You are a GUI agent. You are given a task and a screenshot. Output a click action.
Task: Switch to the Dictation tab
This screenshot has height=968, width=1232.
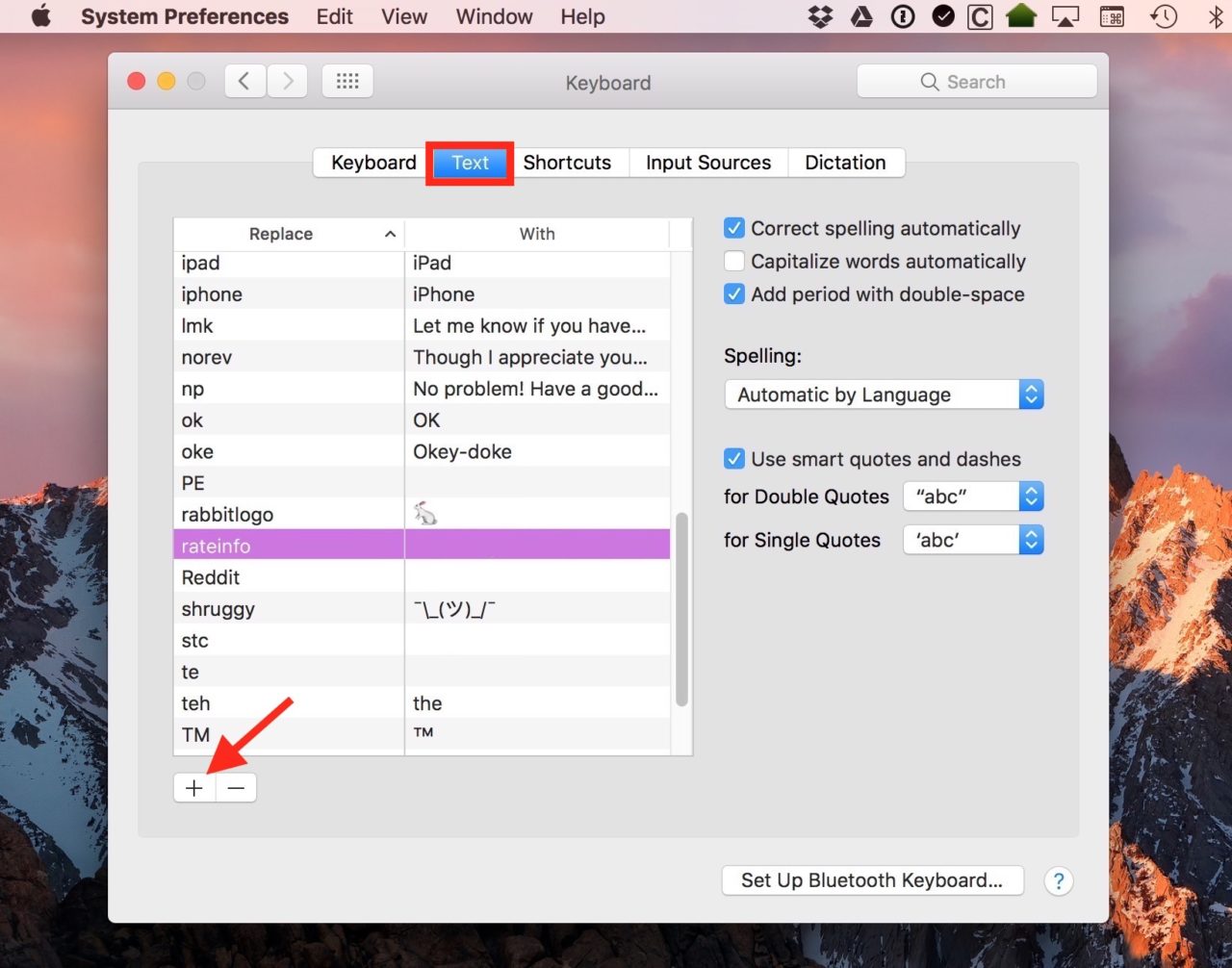(845, 163)
